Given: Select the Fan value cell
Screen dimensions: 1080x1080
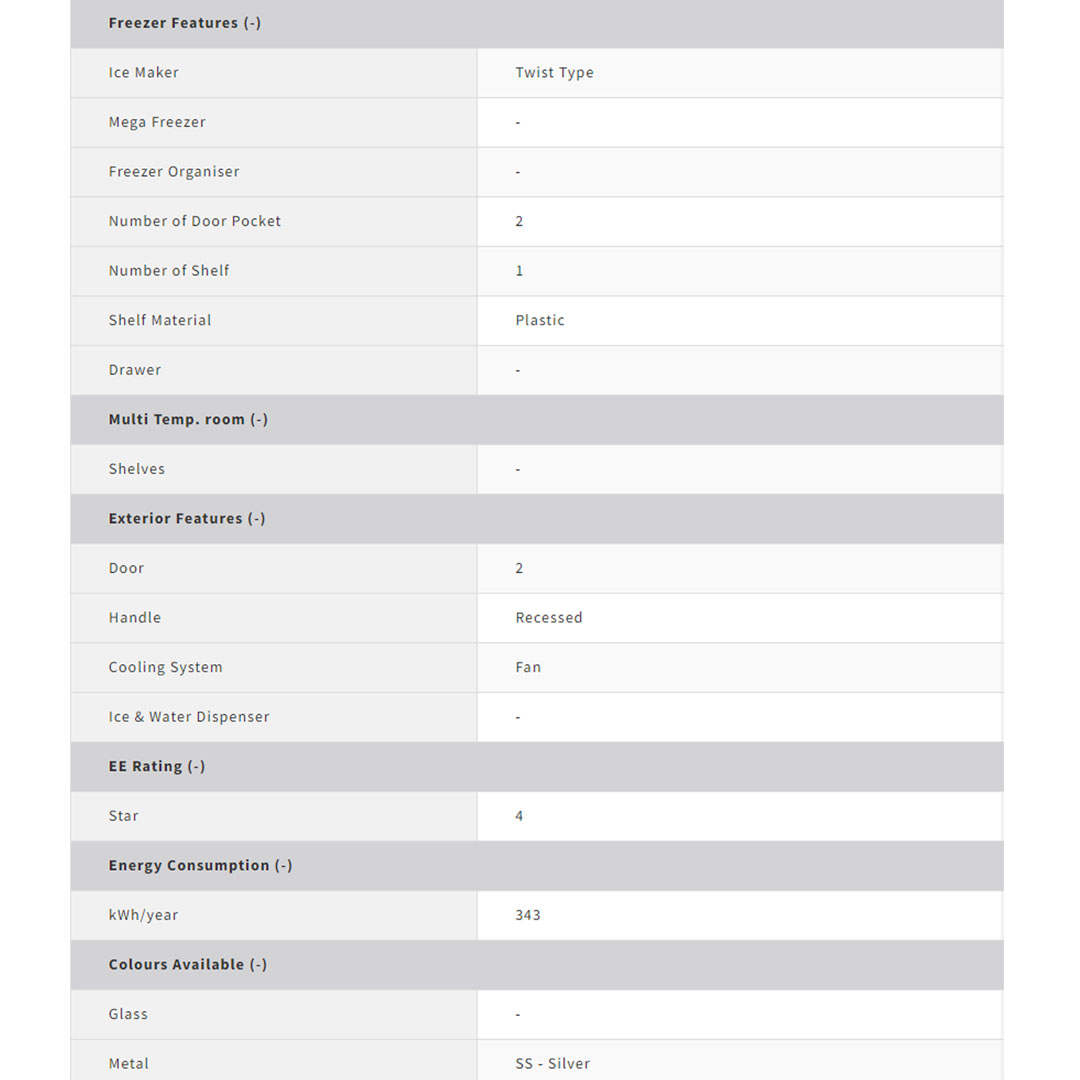Looking at the screenshot, I should [x=528, y=668].
